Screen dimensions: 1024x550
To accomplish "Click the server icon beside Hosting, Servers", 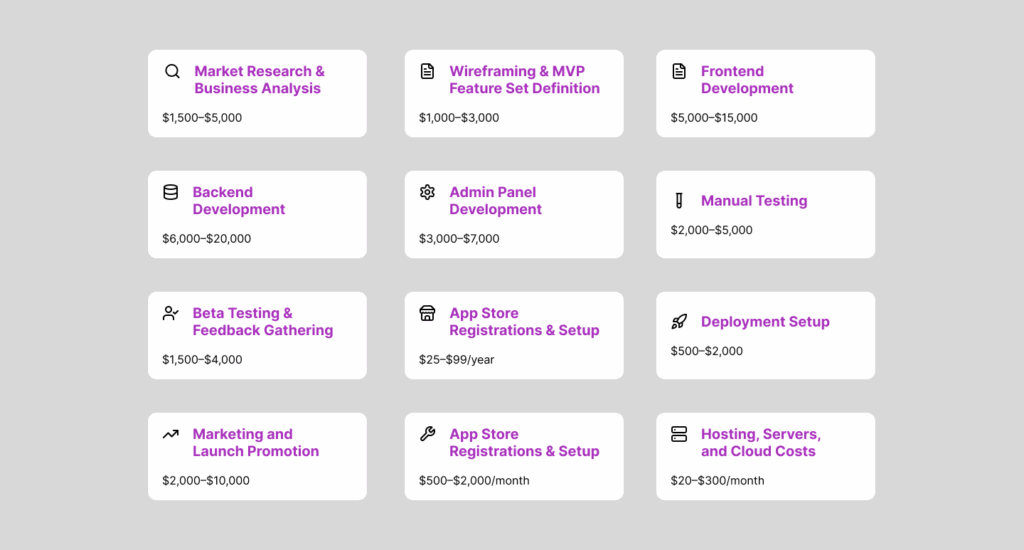I will pos(679,434).
